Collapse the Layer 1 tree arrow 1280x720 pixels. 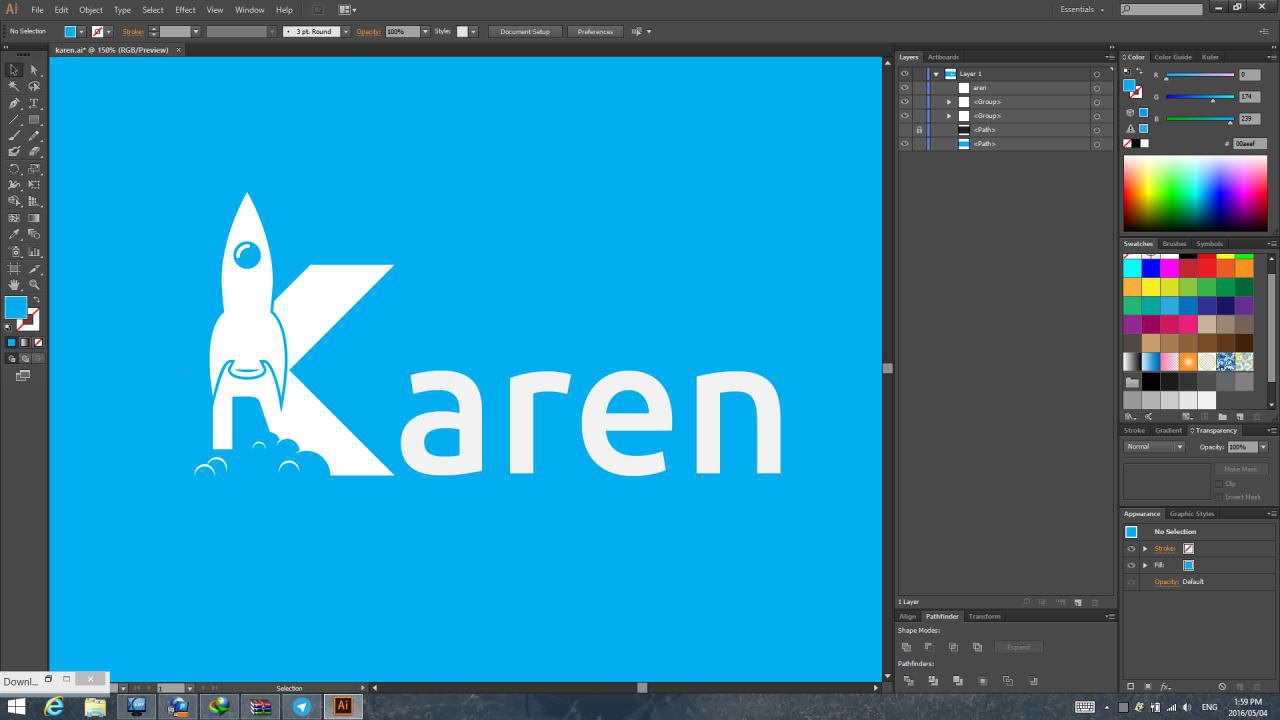pyautogui.click(x=936, y=74)
